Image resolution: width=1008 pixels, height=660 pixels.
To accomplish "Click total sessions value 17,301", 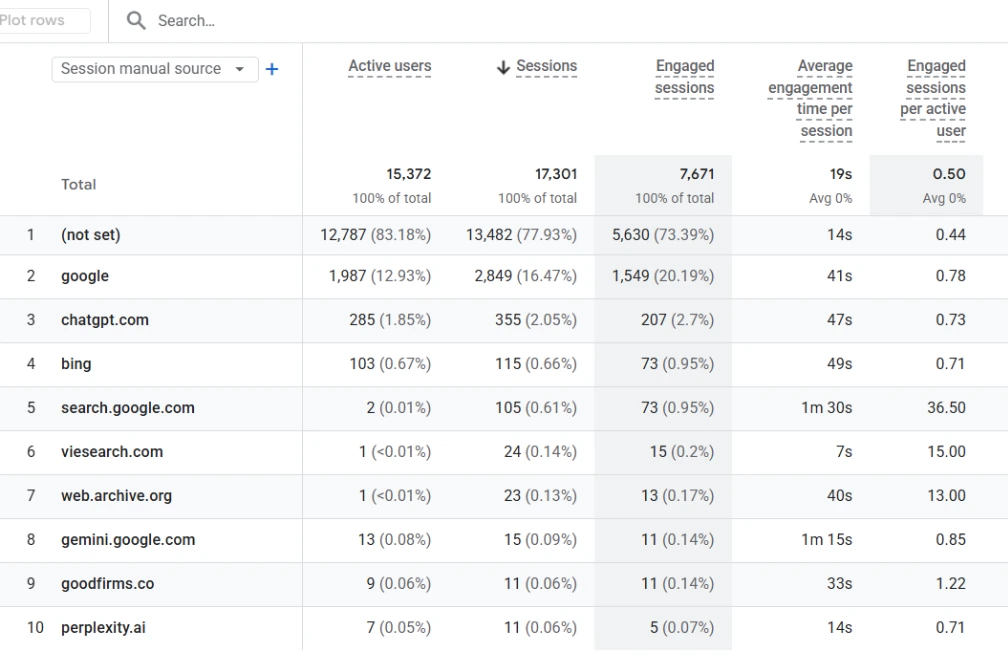I will (x=556, y=174).
